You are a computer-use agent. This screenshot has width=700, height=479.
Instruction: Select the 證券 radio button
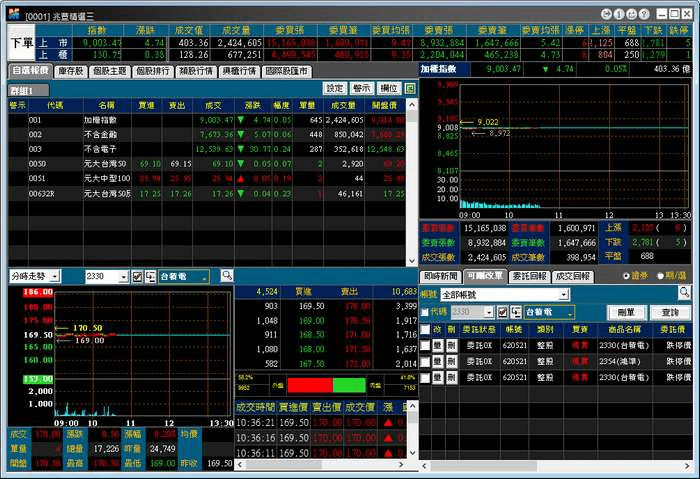(628, 276)
